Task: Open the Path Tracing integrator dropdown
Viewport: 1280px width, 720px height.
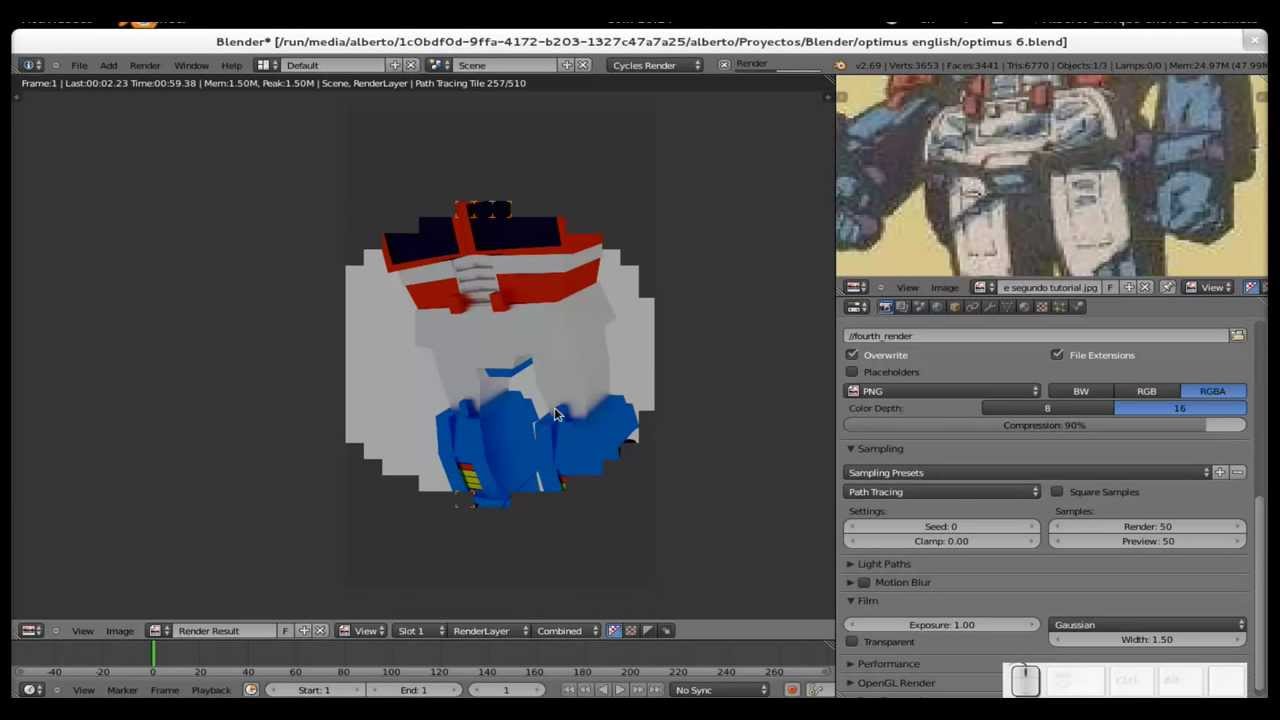Action: (943, 492)
